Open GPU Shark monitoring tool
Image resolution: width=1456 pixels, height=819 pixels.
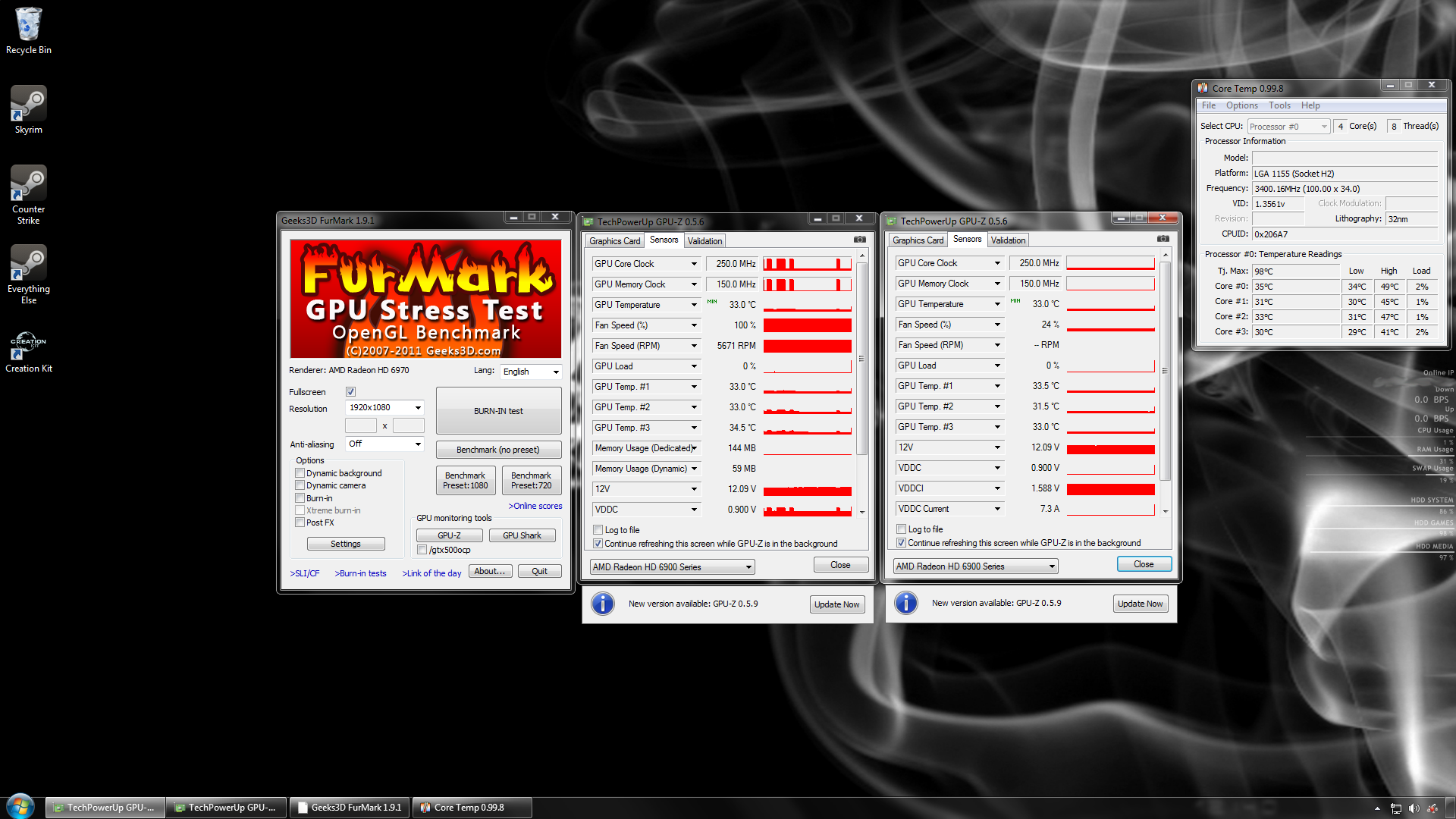pos(522,535)
